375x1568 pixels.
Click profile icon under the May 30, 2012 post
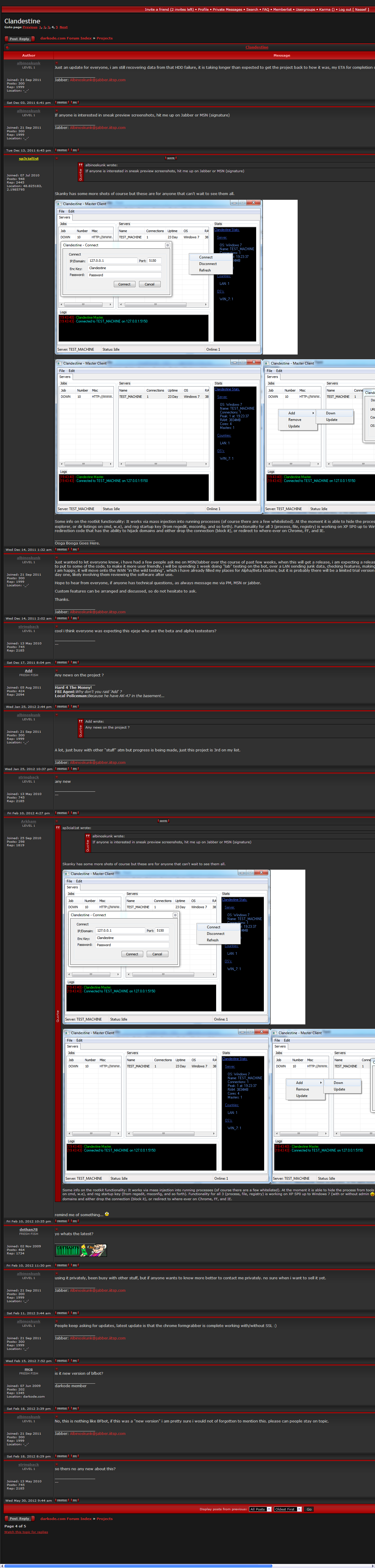(x=61, y=1500)
